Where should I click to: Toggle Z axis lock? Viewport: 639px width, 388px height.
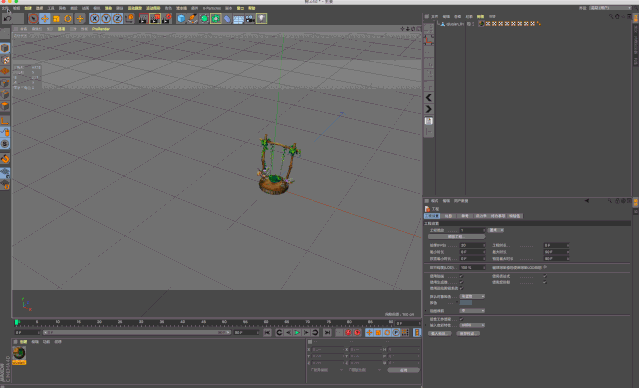117,18
